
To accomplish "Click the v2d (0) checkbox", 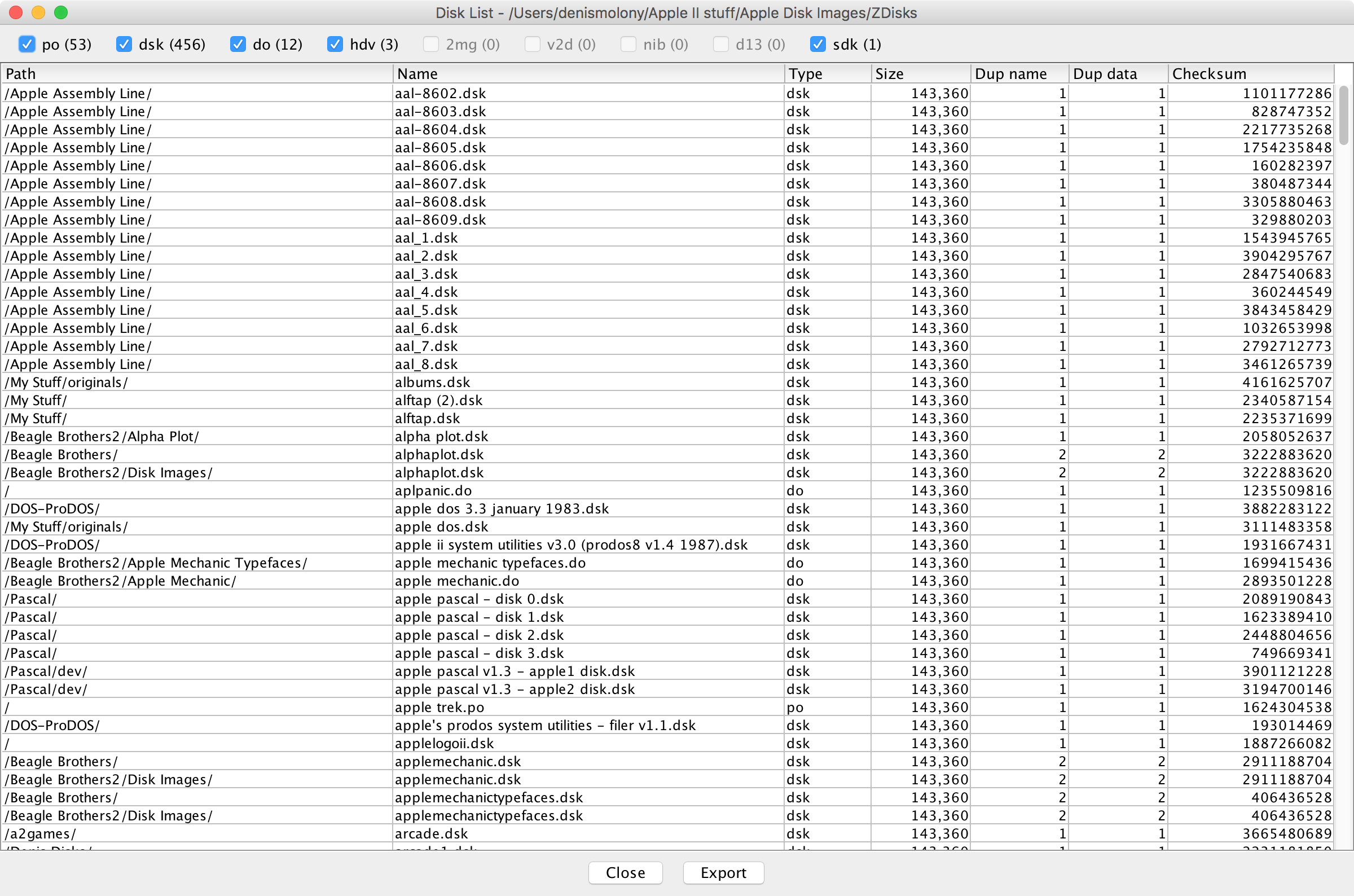I will tap(532, 44).
